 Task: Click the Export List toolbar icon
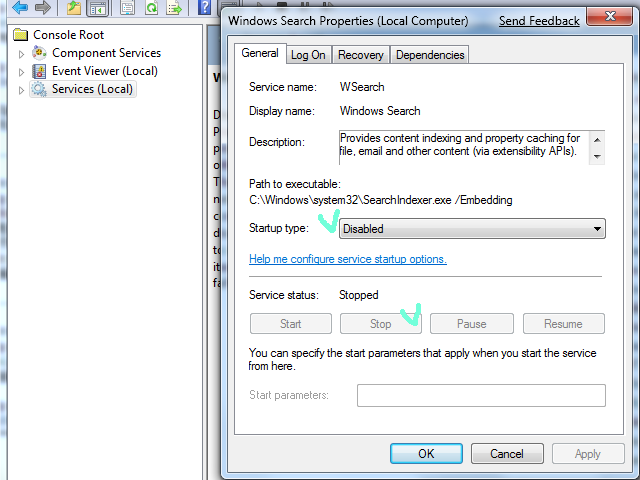(174, 7)
